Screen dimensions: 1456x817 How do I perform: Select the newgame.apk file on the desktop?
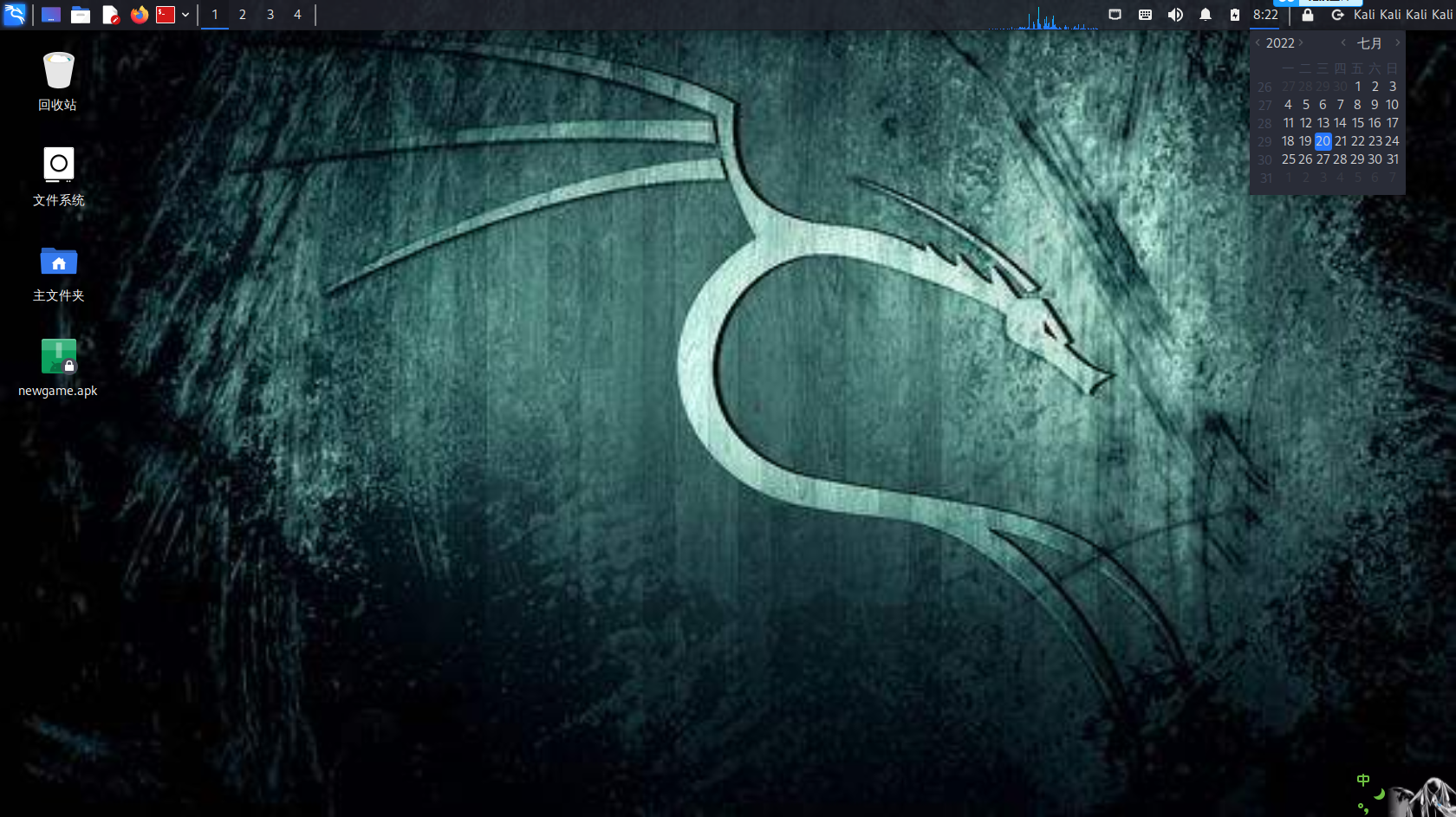(58, 367)
